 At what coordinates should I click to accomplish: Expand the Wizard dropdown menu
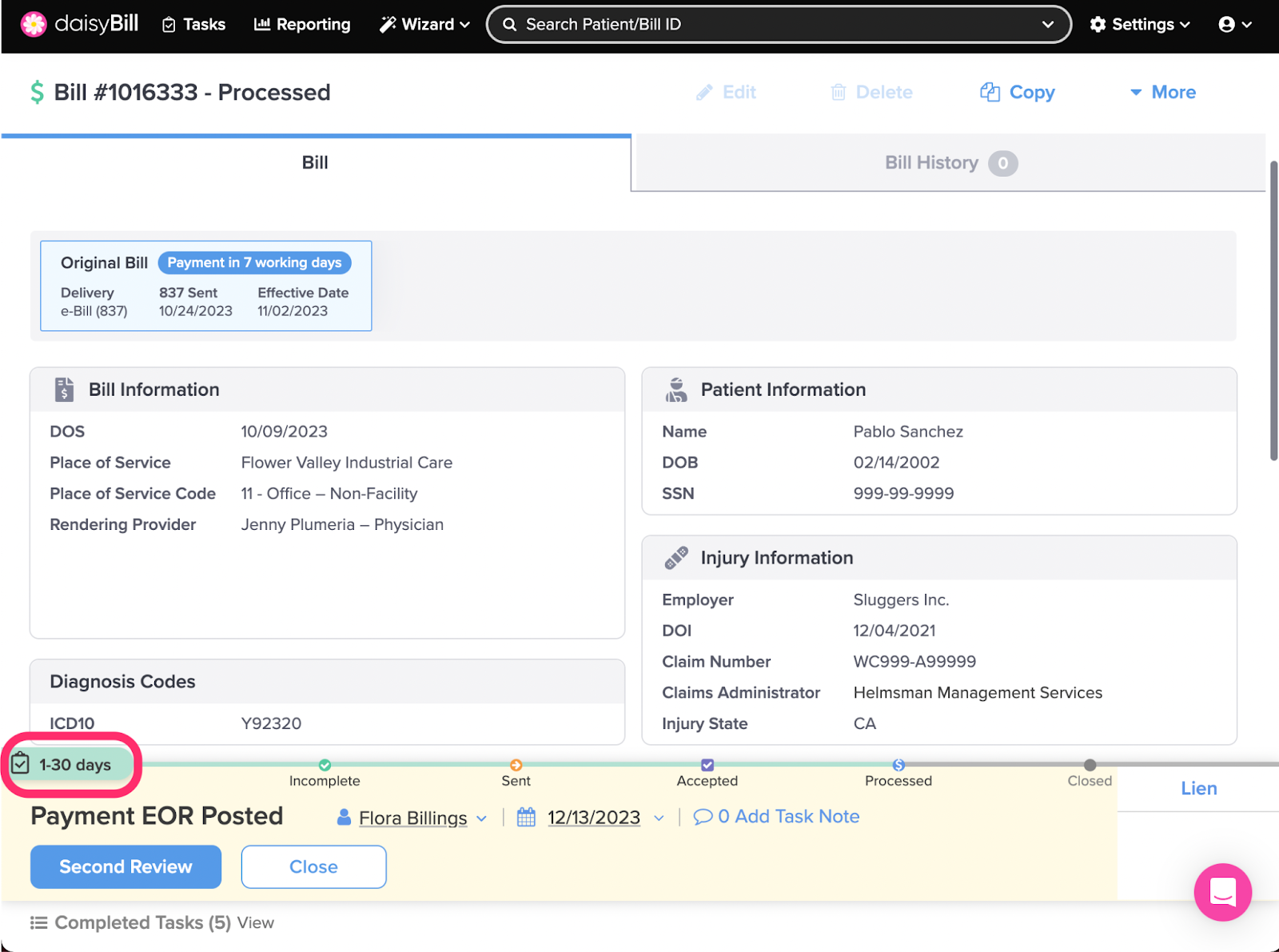pos(424,25)
